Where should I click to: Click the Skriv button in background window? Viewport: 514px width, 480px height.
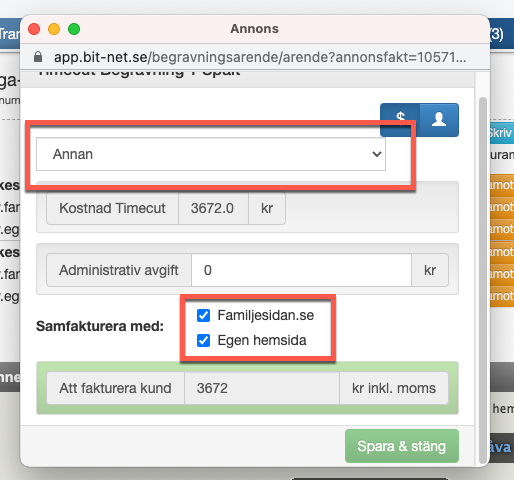point(501,133)
